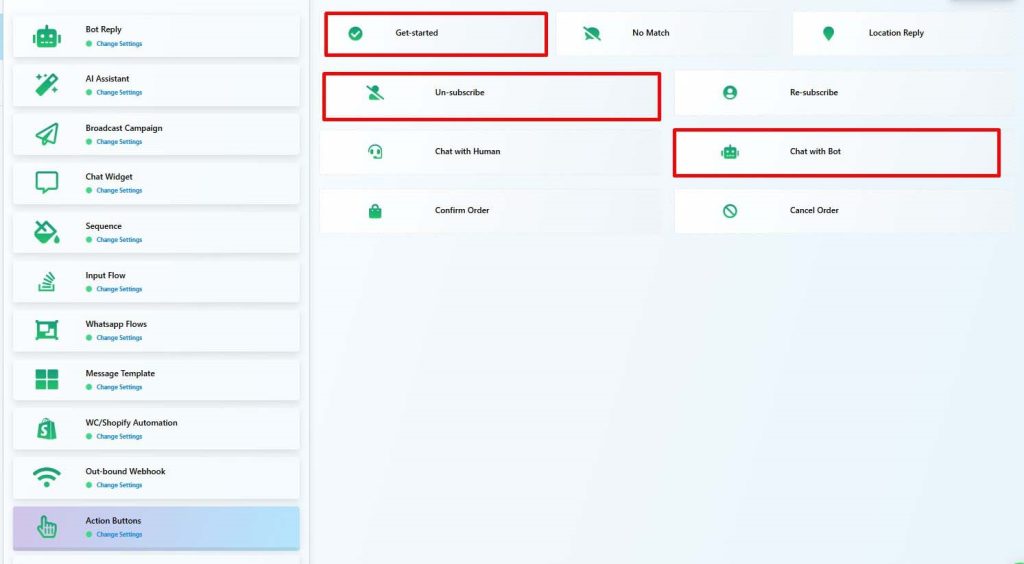Select the Chat with Human button
The height and width of the screenshot is (564, 1024).
[x=490, y=152]
